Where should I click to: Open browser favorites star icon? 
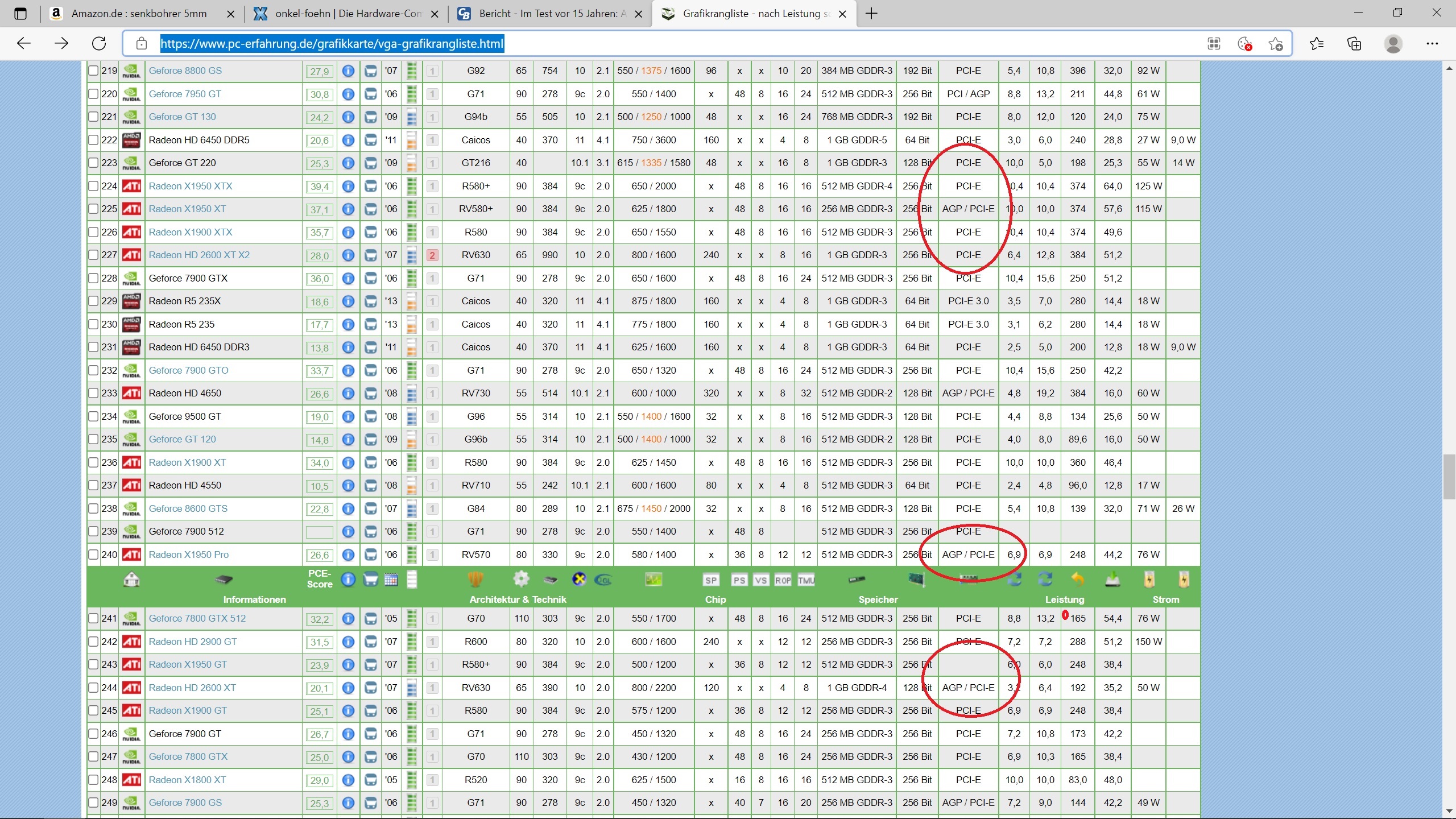pyautogui.click(x=1316, y=44)
